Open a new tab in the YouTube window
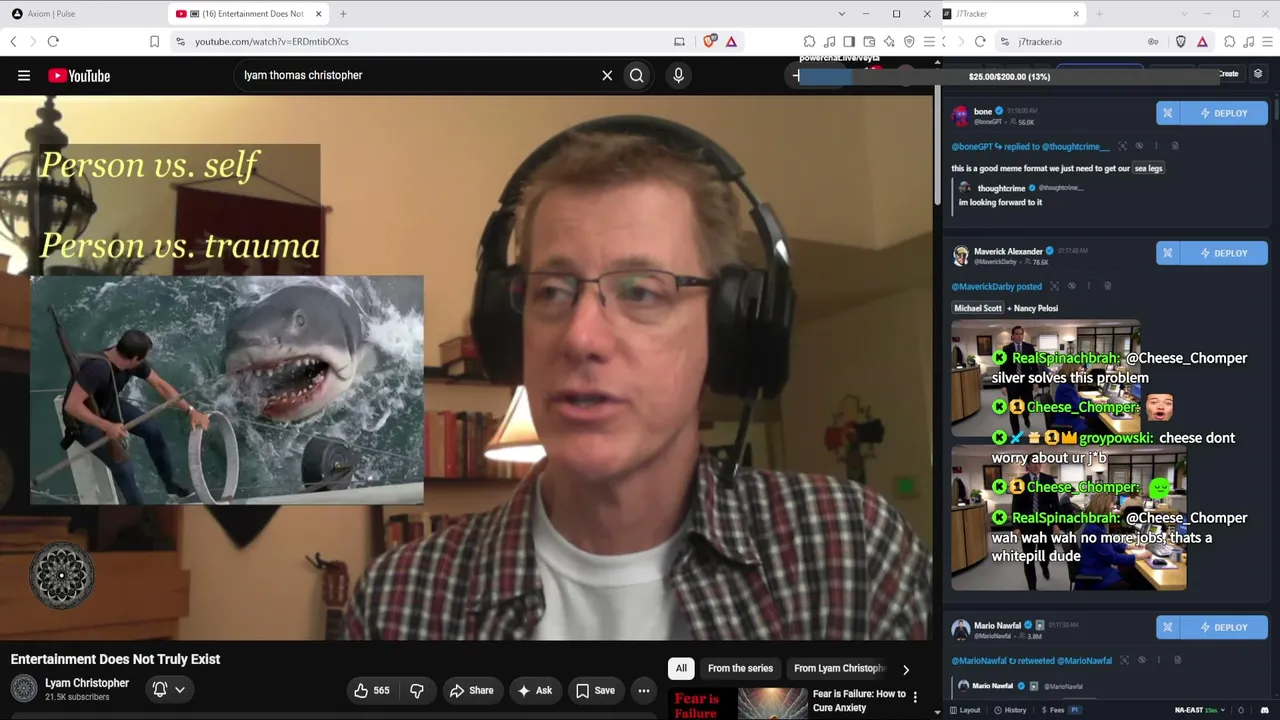Image resolution: width=1280 pixels, height=720 pixels. tap(343, 14)
